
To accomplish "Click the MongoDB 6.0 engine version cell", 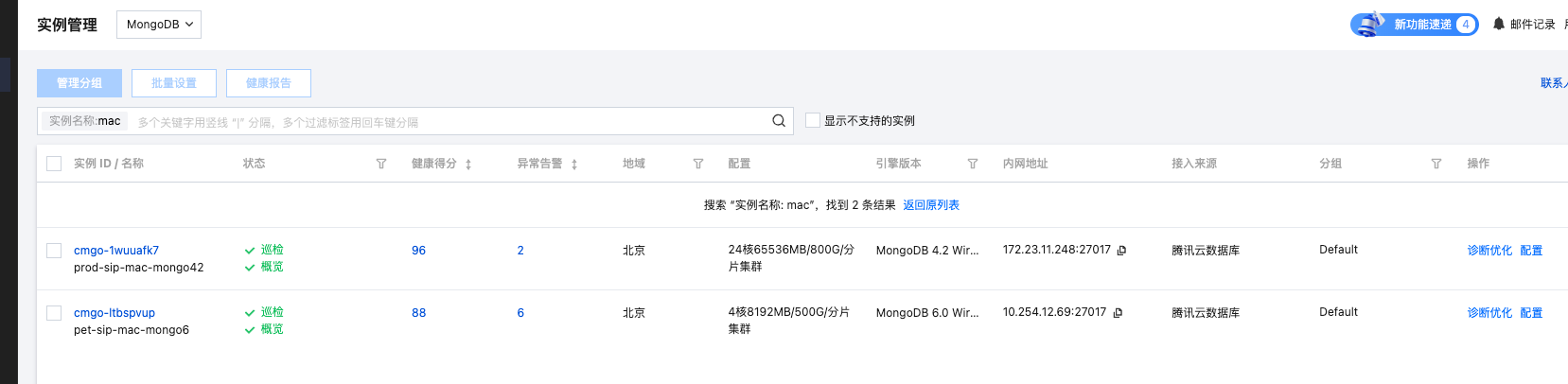I will [x=927, y=313].
